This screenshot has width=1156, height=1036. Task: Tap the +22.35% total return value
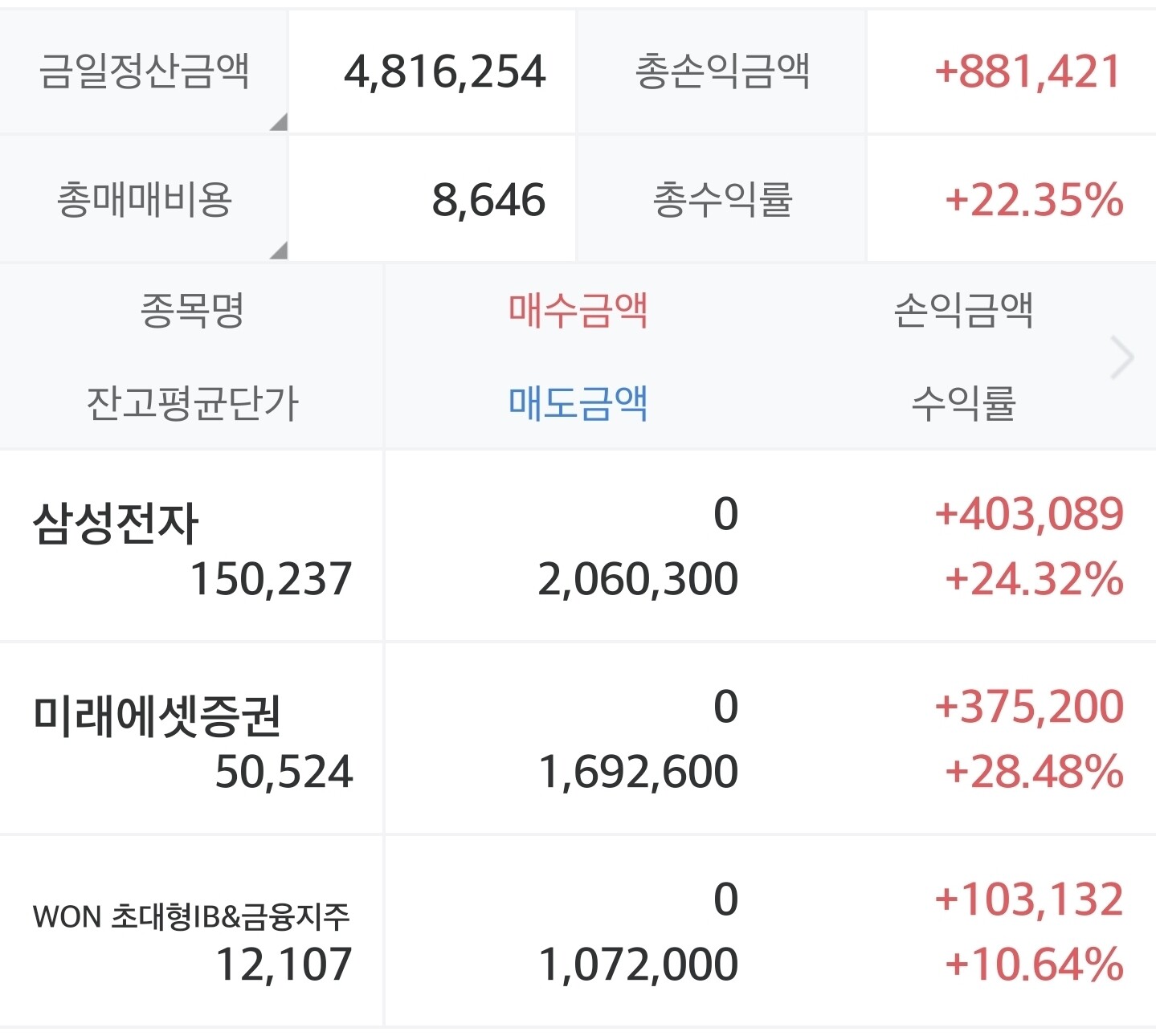1034,200
